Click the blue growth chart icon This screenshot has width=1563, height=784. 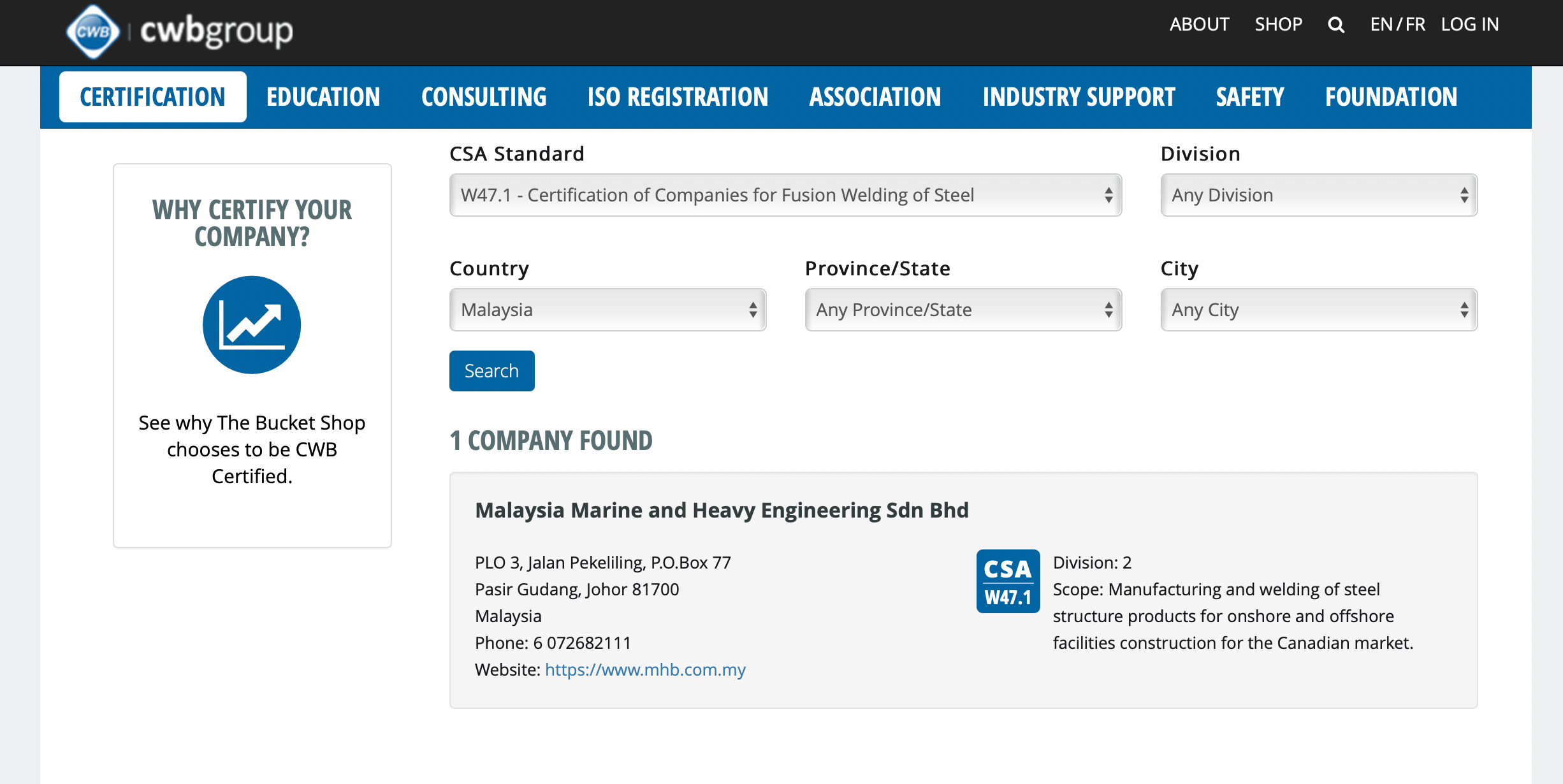tap(252, 325)
